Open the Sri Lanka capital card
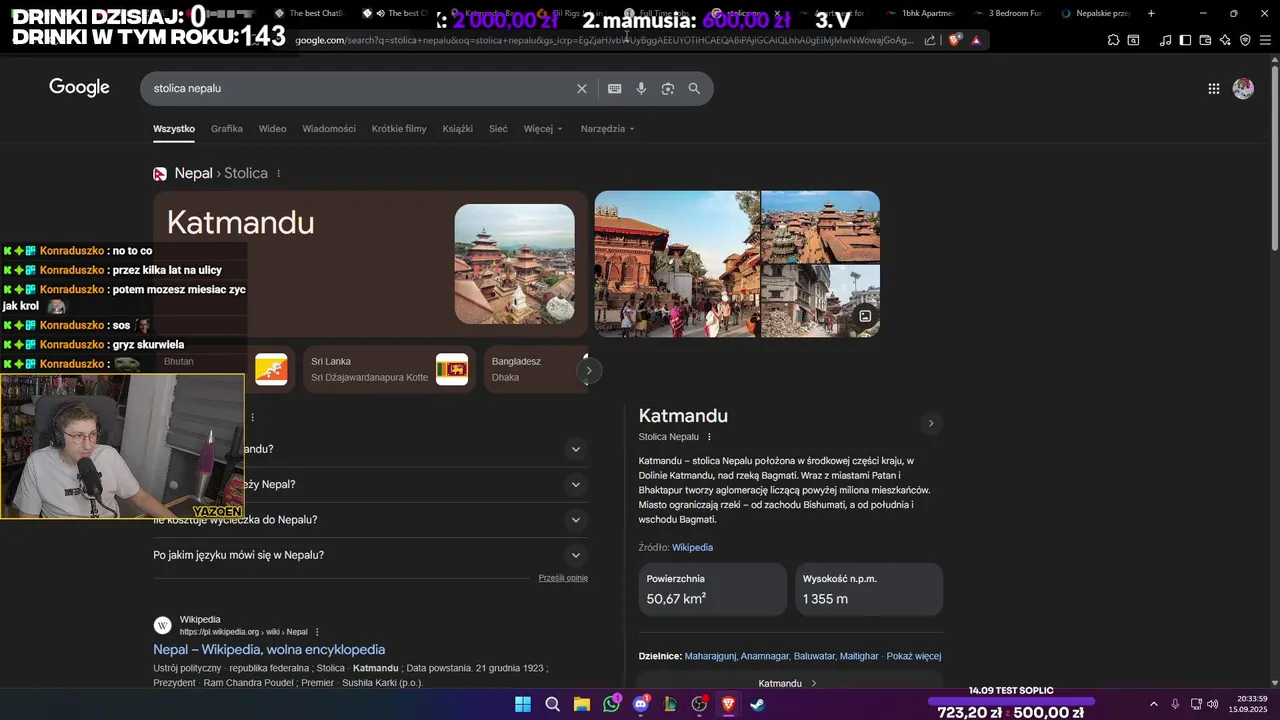Image resolution: width=1280 pixels, height=720 pixels. click(x=389, y=370)
